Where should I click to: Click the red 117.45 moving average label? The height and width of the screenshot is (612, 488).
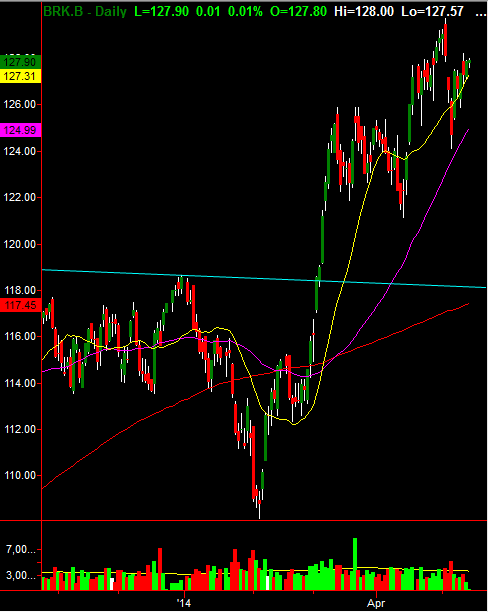(x=20, y=305)
